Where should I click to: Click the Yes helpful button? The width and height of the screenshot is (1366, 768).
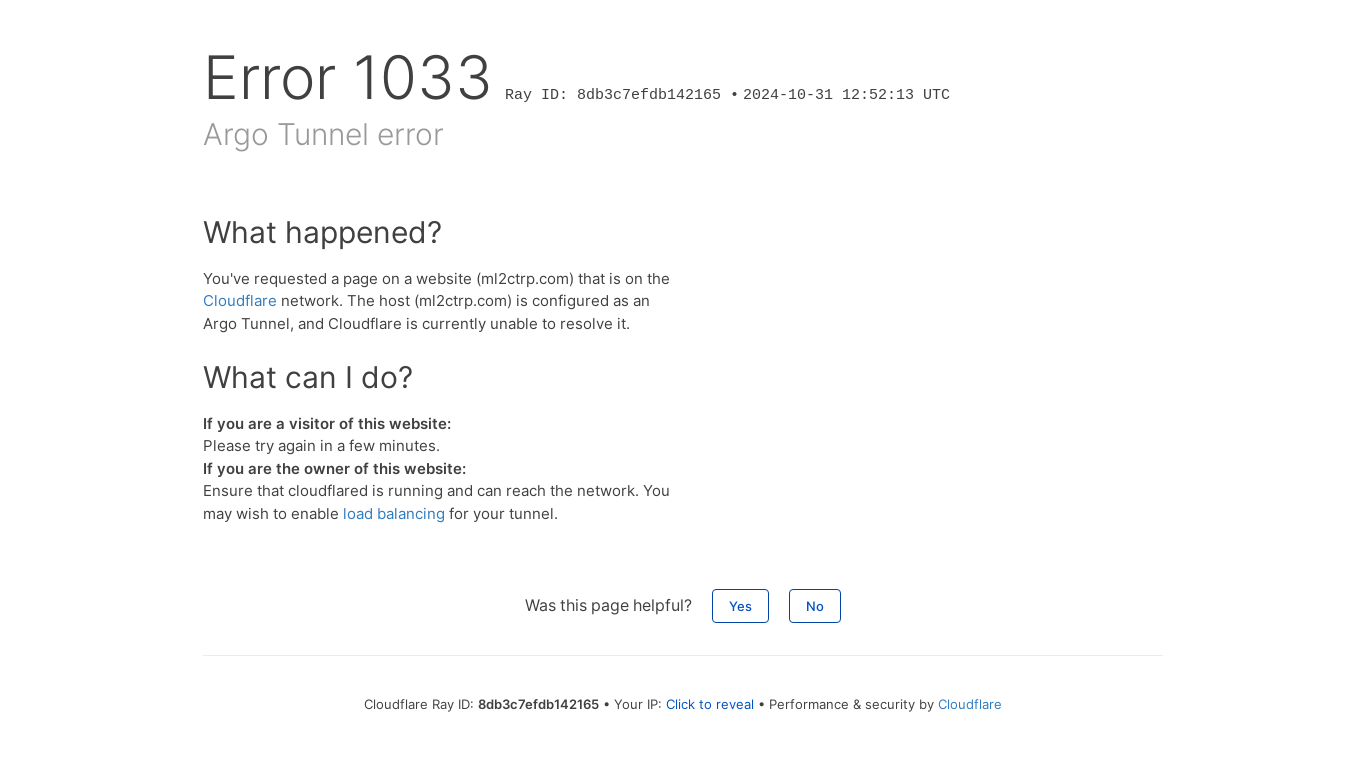740,606
